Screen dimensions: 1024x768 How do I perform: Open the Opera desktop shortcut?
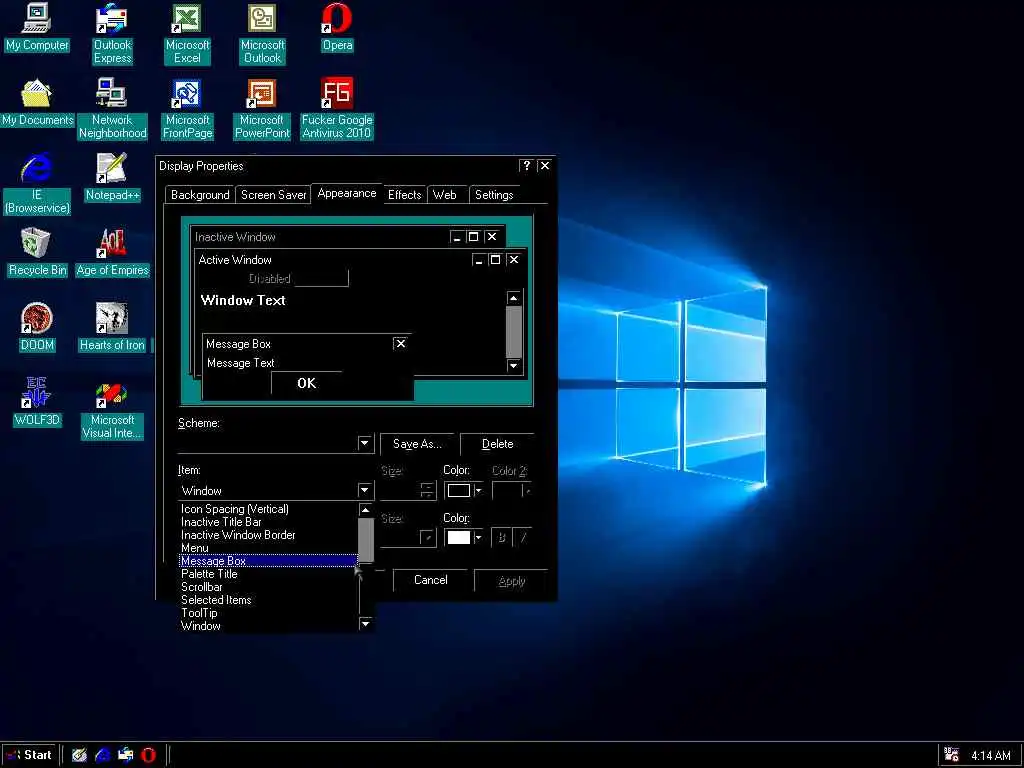coord(337,27)
